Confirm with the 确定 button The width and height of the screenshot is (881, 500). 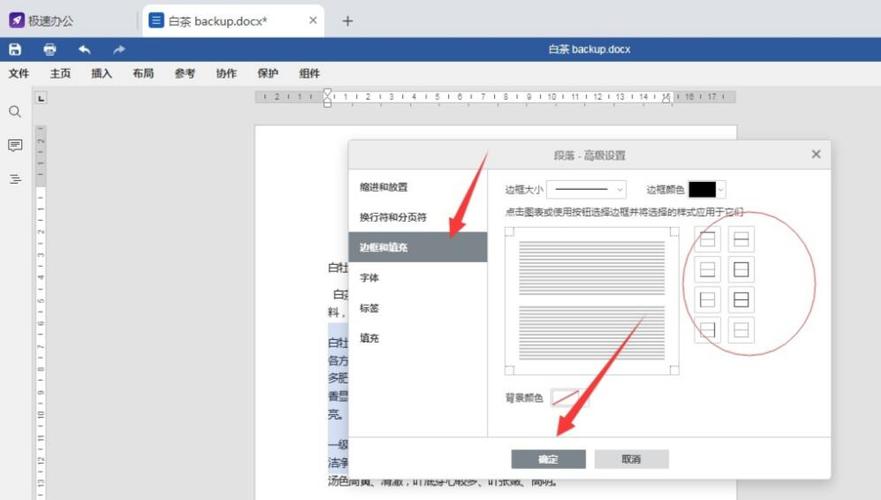[548, 459]
